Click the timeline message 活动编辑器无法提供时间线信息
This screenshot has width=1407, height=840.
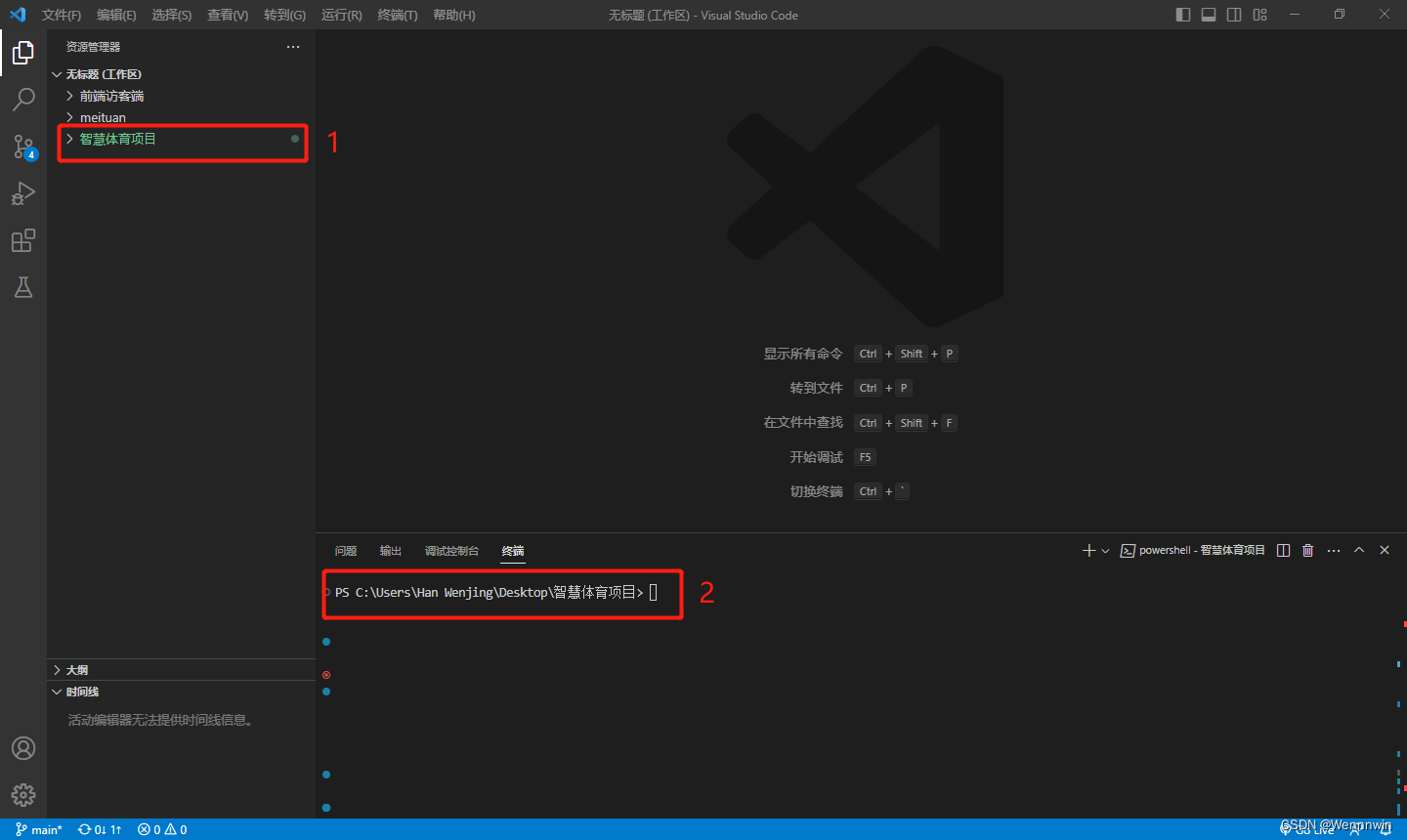(x=163, y=720)
